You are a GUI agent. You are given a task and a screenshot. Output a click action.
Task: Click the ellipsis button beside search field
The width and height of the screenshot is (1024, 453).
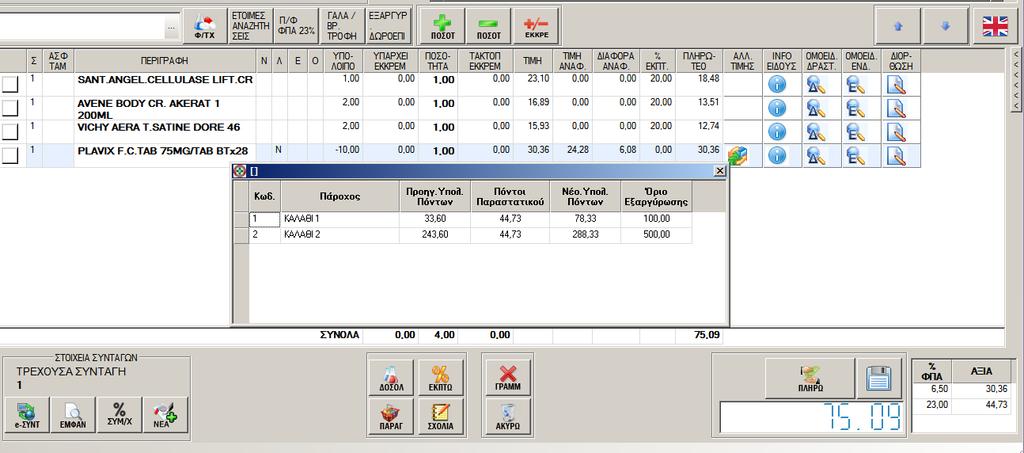(x=170, y=27)
